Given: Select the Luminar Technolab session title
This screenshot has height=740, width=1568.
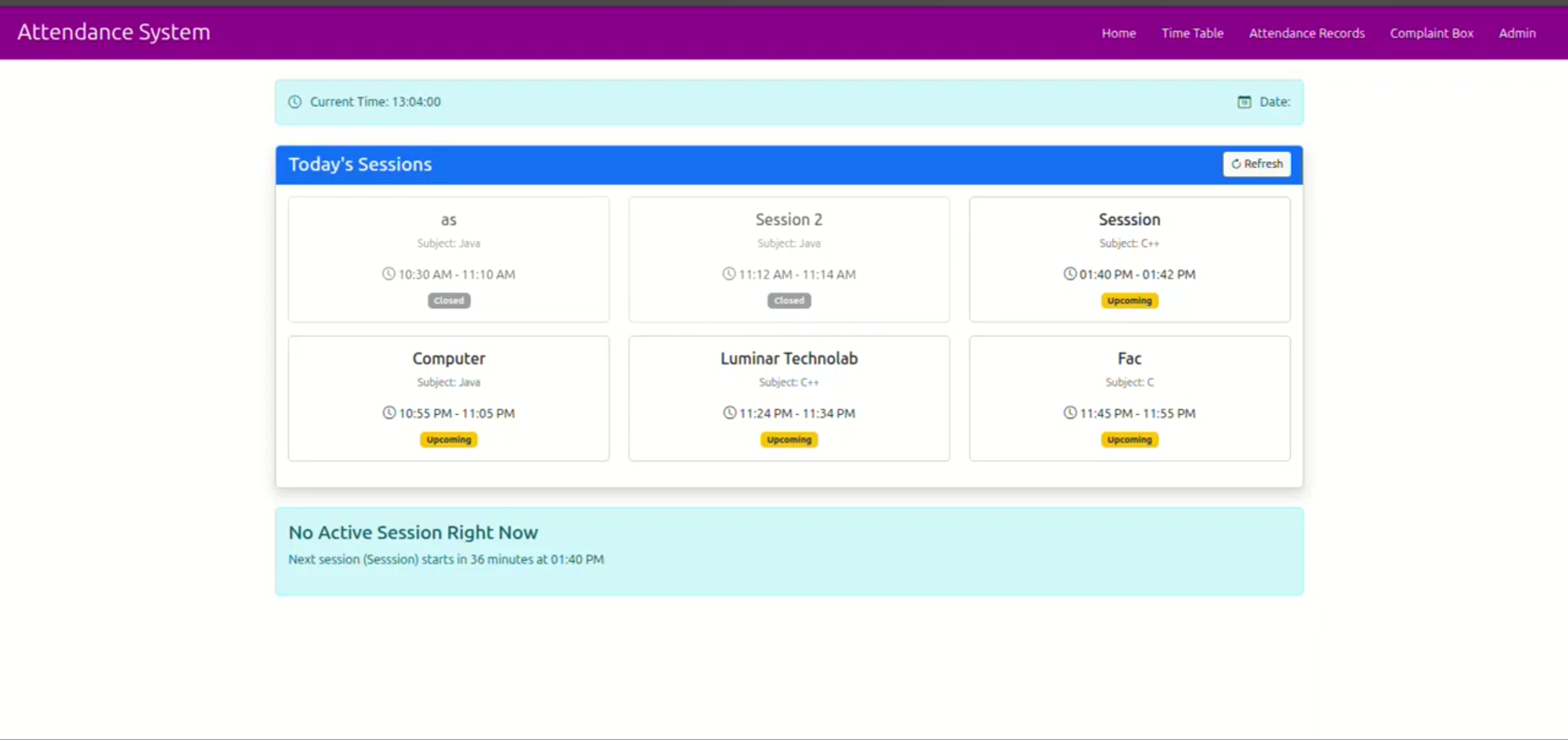Looking at the screenshot, I should [789, 358].
